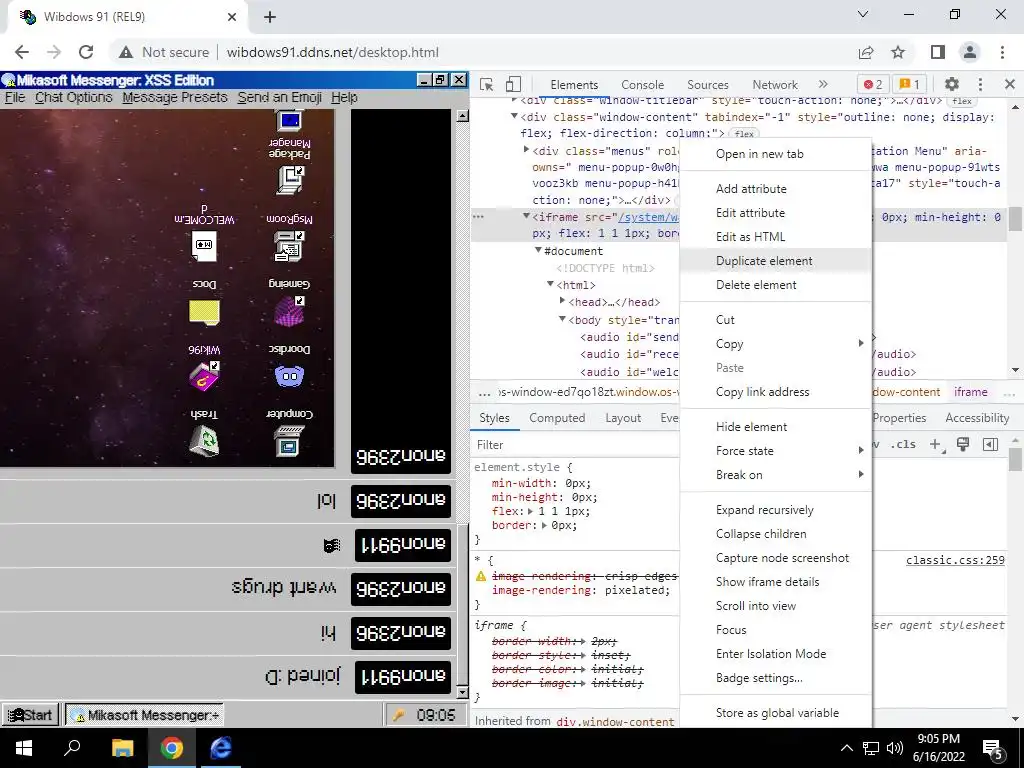Image resolution: width=1024 pixels, height=768 pixels.
Task: Expand Force state submenu
Action: pos(775,451)
